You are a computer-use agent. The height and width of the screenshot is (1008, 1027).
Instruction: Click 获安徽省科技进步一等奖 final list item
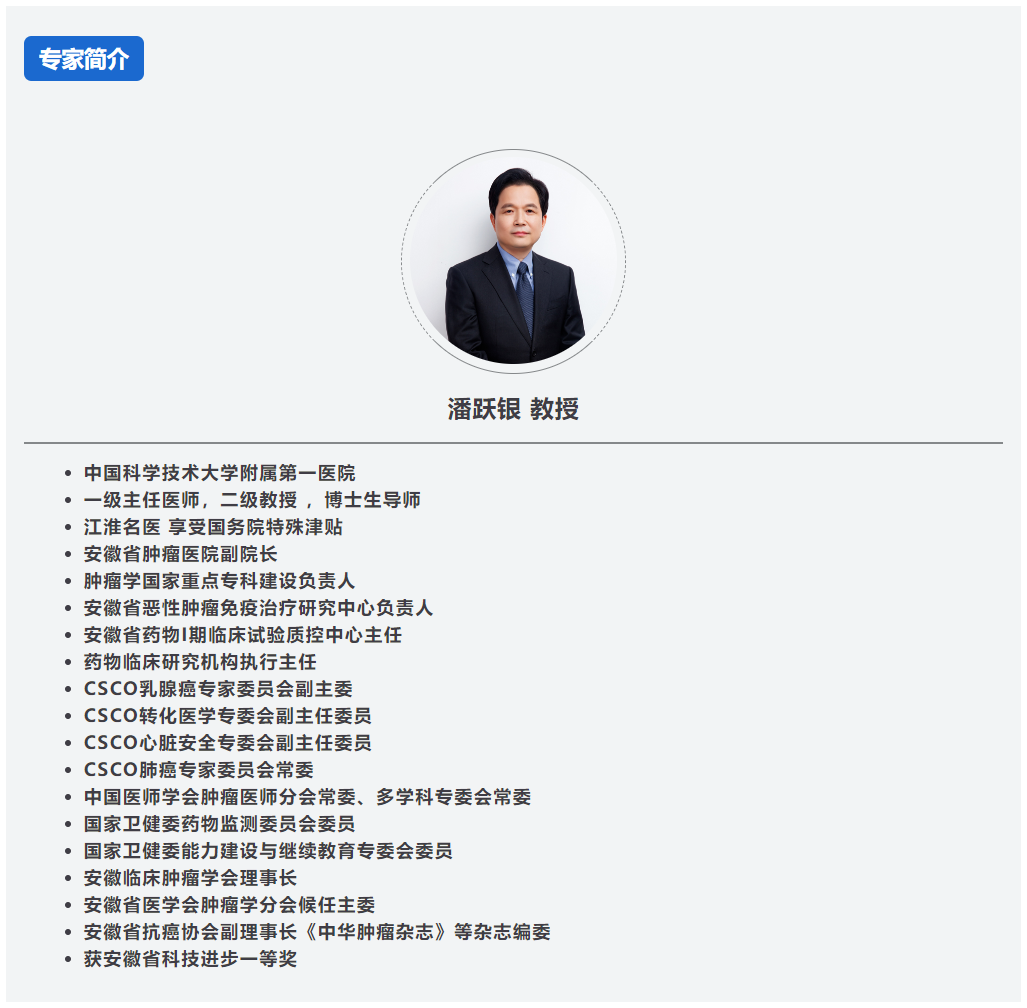pyautogui.click(x=190, y=959)
